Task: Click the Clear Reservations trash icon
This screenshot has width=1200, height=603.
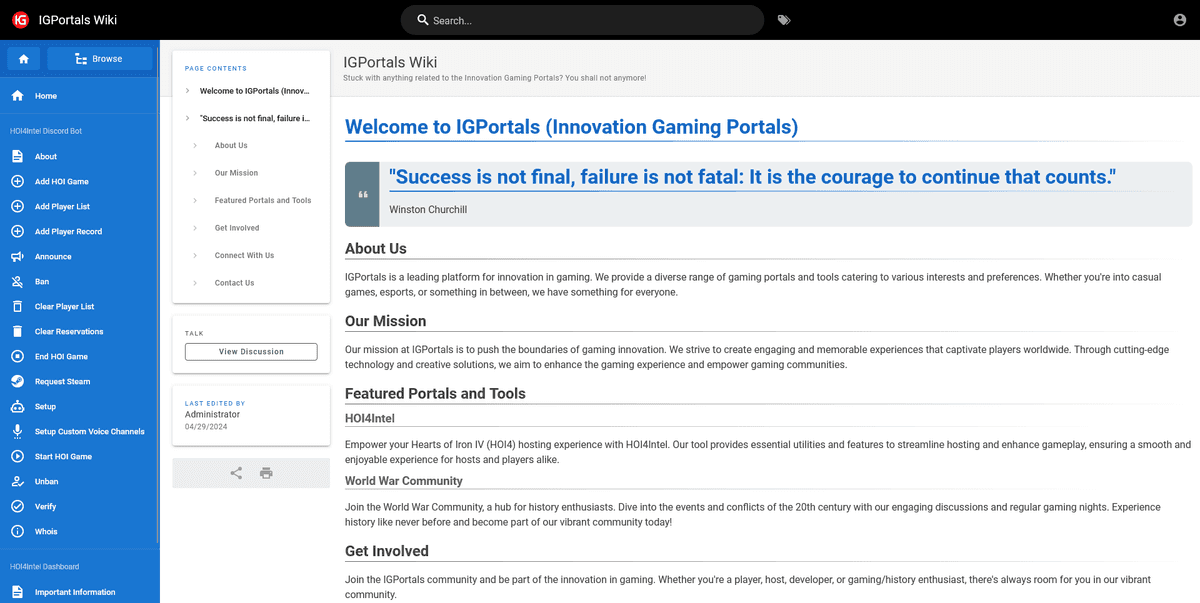Action: click(17, 331)
